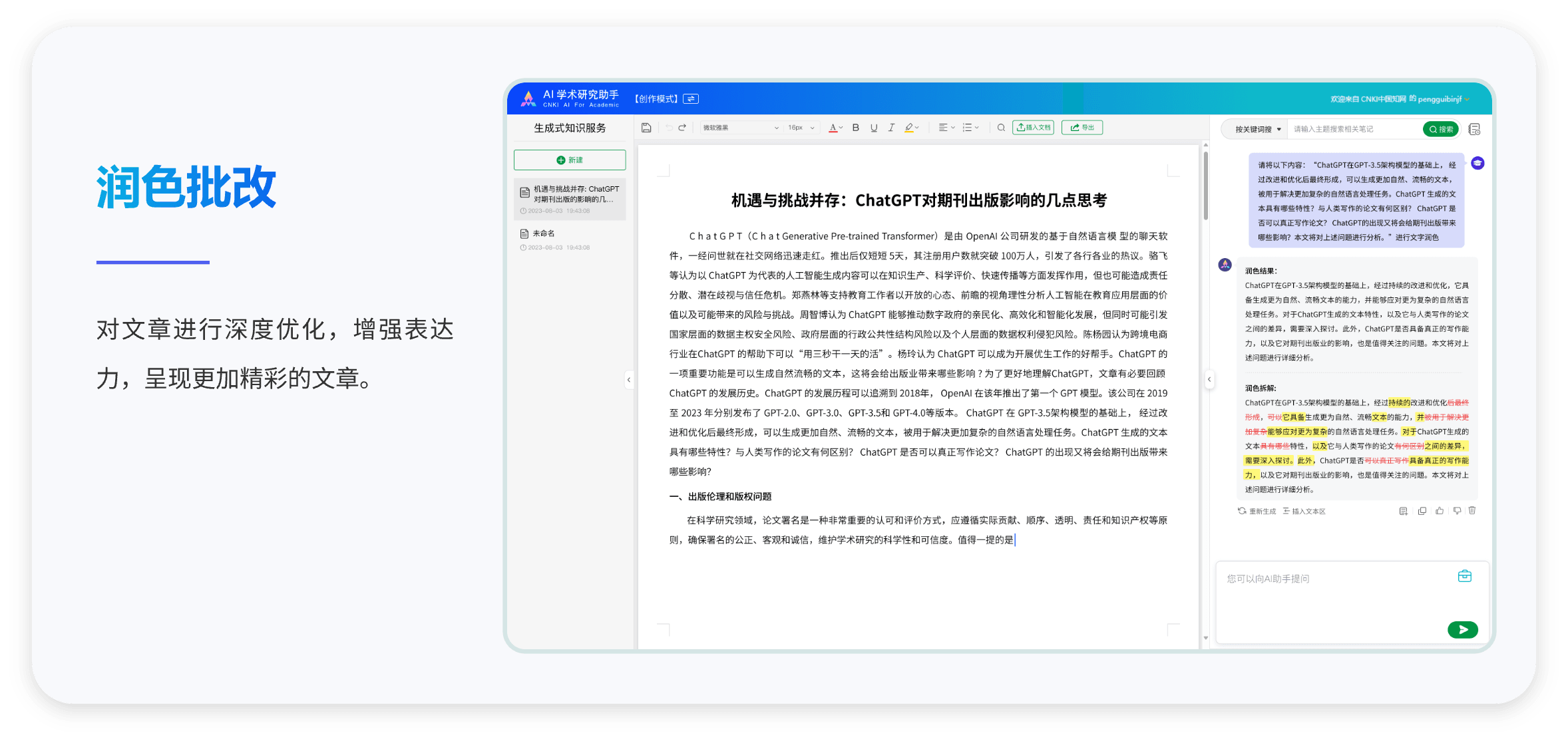Click the editor vertical scrollbar thumb
The width and height of the screenshot is (1568, 741).
(x=1205, y=186)
